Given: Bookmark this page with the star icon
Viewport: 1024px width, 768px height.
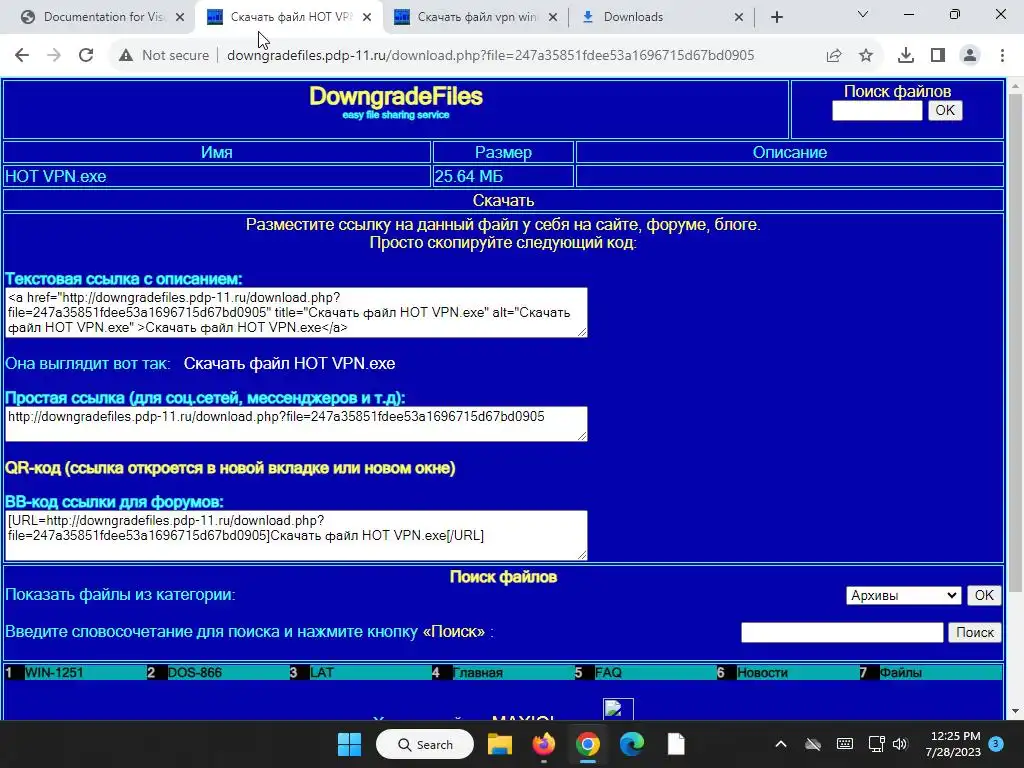Looking at the screenshot, I should tap(866, 56).
